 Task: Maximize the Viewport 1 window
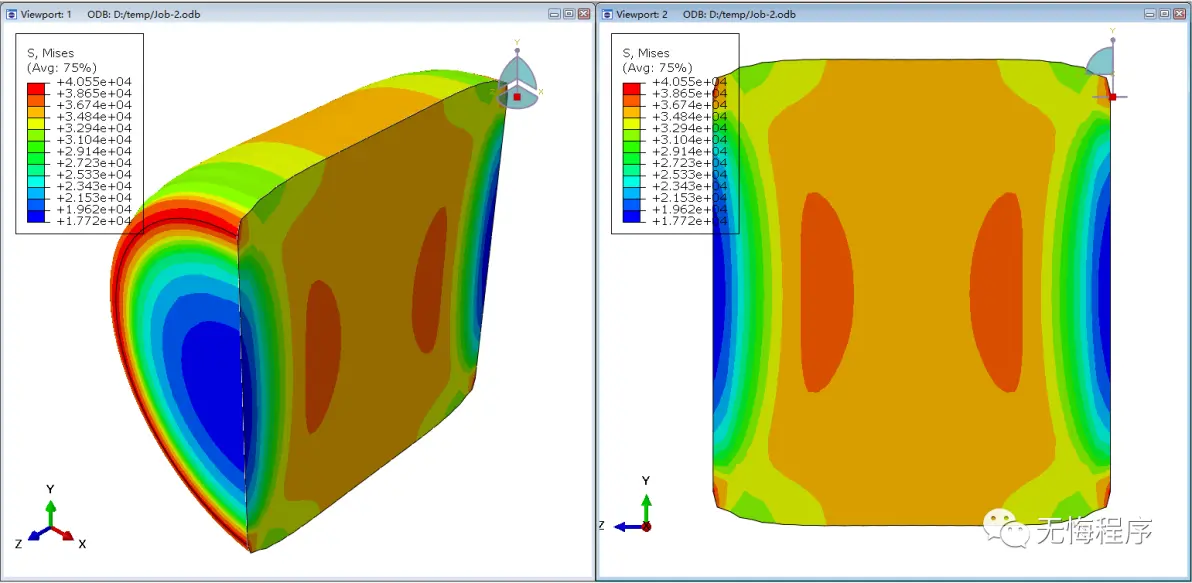pos(569,14)
